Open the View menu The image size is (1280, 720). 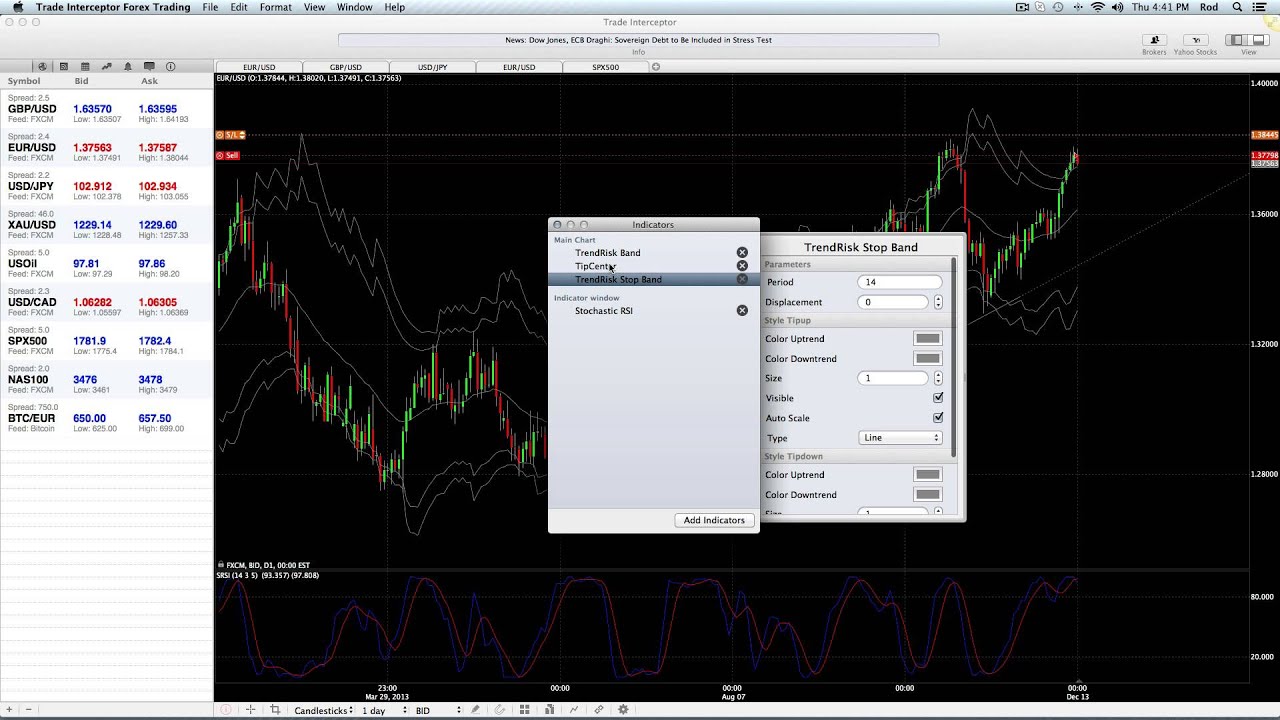[x=314, y=7]
